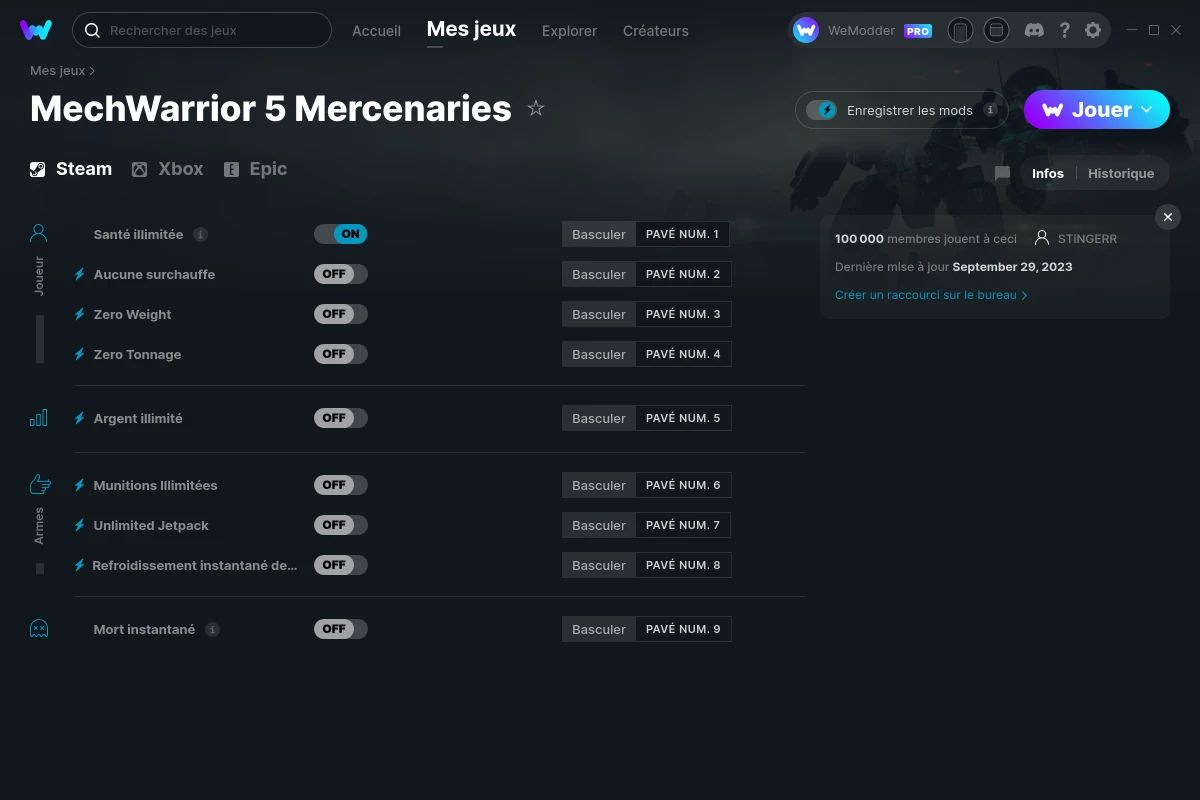Image resolution: width=1200 pixels, height=800 pixels.
Task: Click the WeMod logo icon
Action: point(36,30)
